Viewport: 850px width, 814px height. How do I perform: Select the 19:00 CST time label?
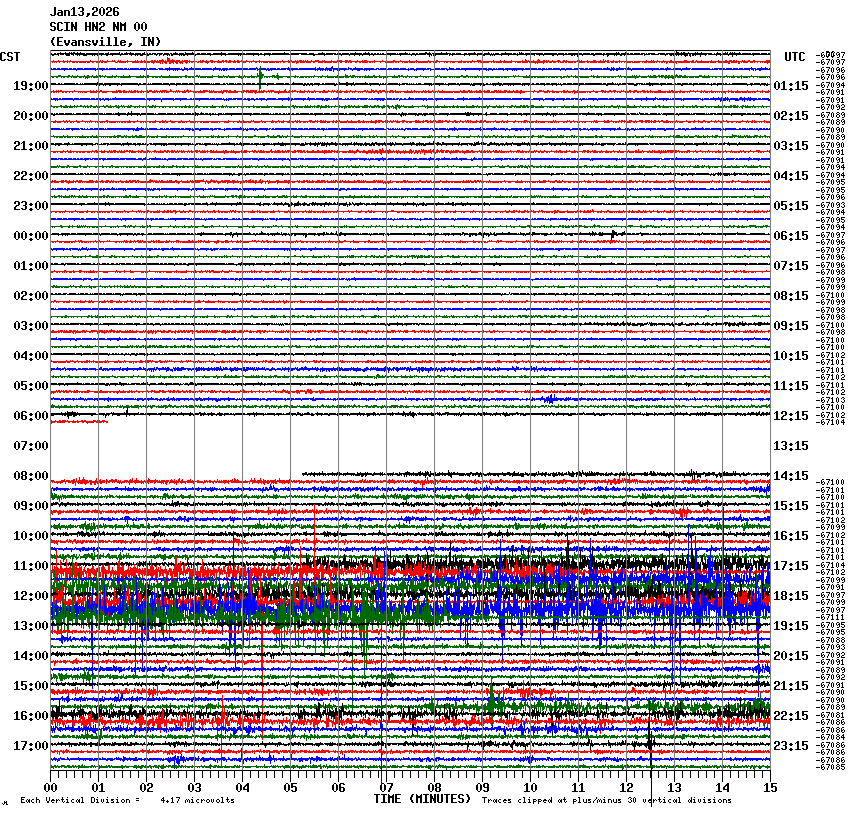(x=31, y=86)
